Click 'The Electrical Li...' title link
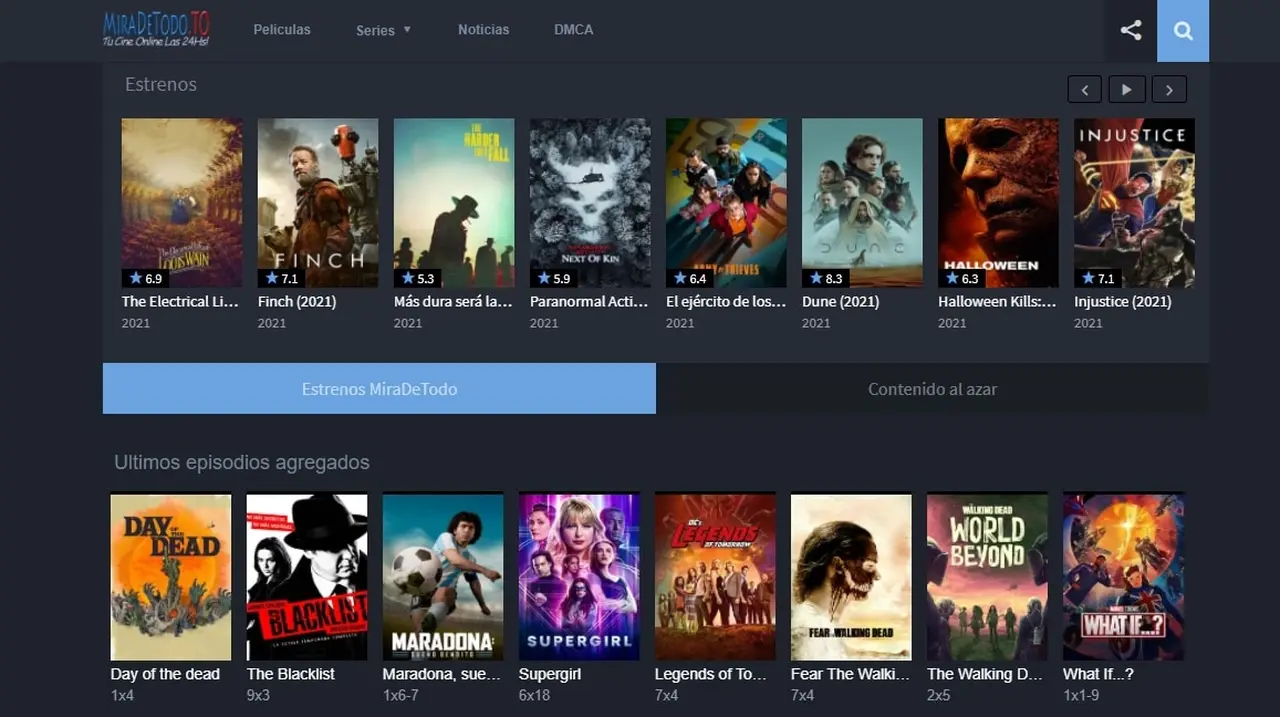The width and height of the screenshot is (1280, 717). 181,301
